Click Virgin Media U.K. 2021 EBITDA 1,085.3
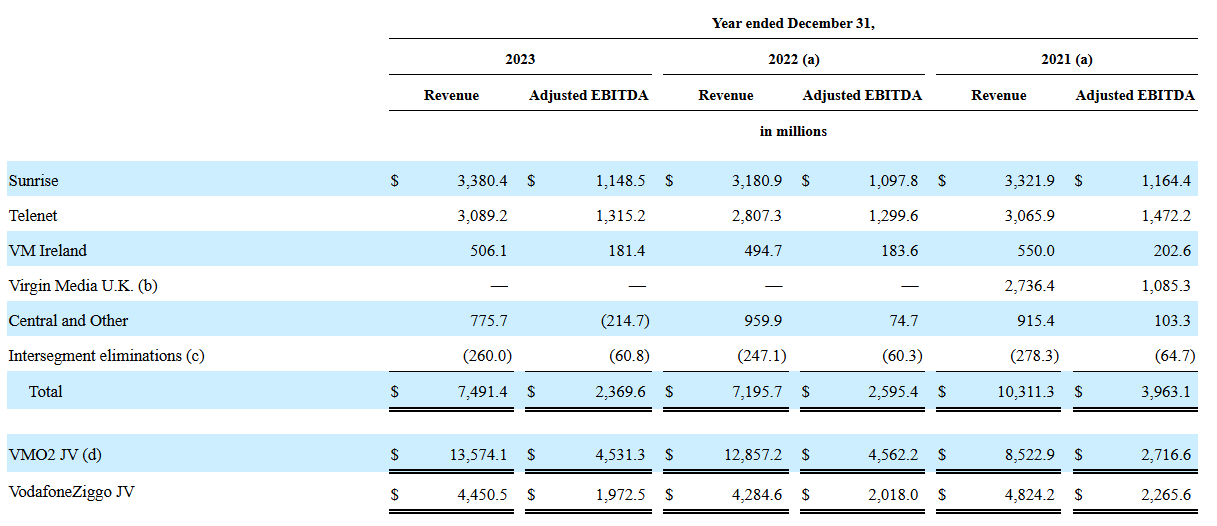The height and width of the screenshot is (526, 1217). pyautogui.click(x=1167, y=286)
